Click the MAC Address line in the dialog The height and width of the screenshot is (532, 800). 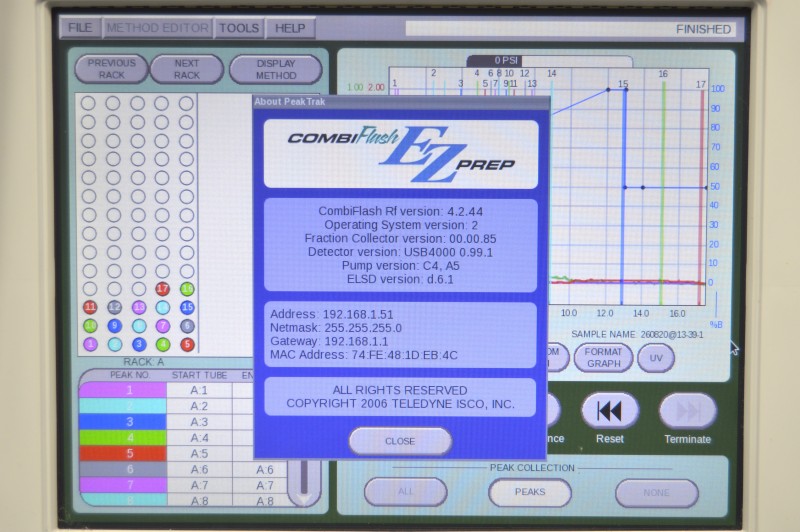point(363,355)
